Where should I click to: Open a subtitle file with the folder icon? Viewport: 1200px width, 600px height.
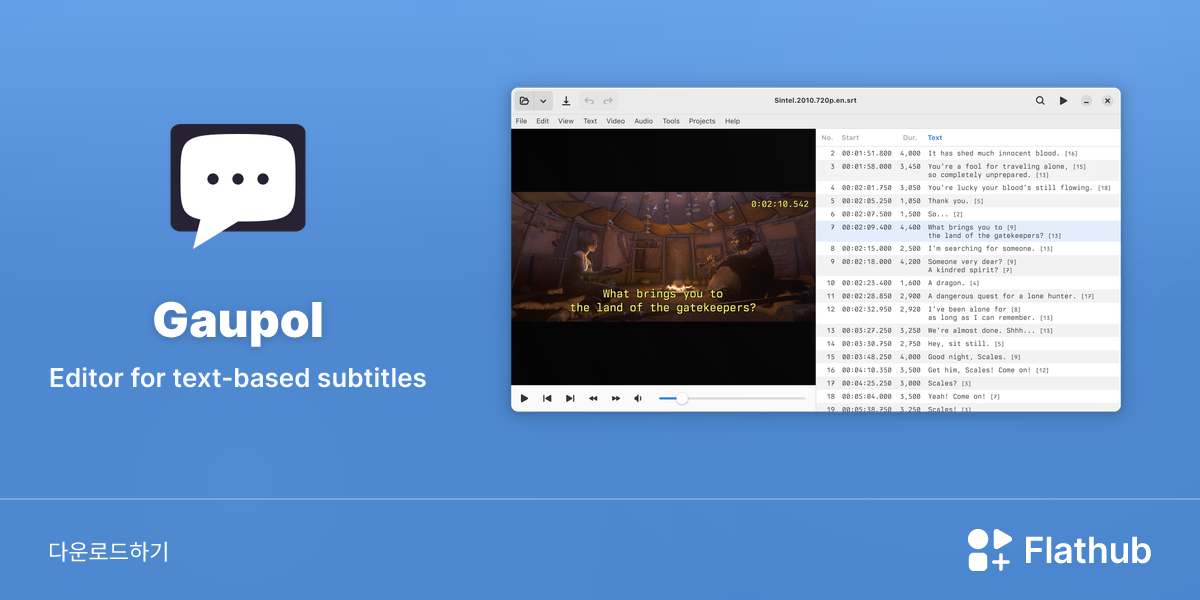tap(524, 101)
